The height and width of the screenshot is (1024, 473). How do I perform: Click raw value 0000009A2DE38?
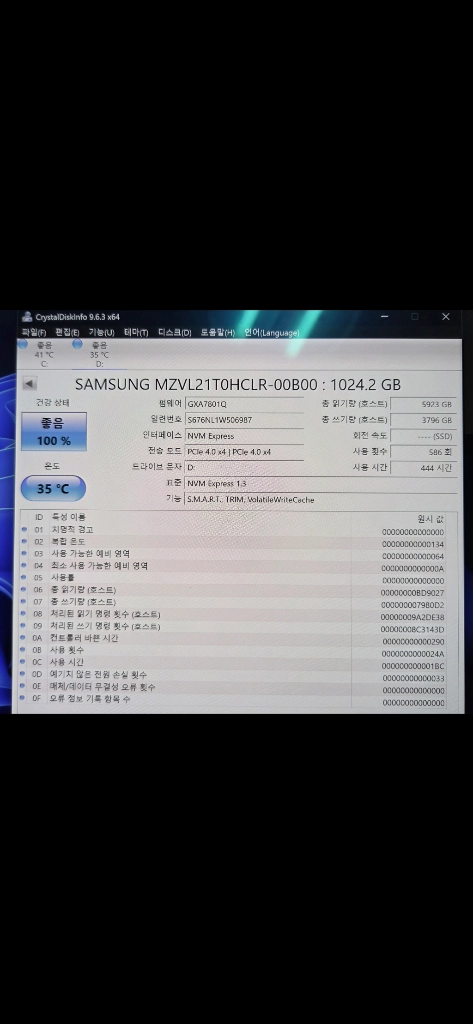(x=413, y=617)
